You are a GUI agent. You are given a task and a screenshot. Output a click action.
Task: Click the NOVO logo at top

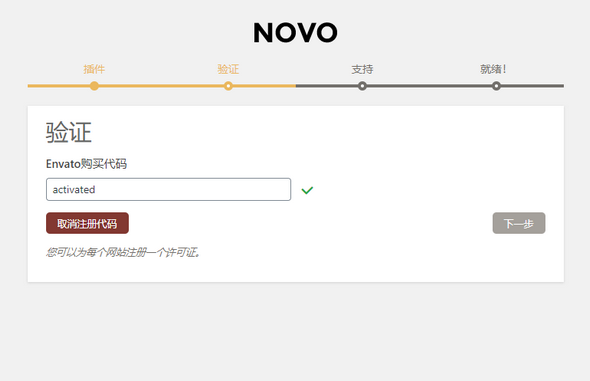pos(295,32)
